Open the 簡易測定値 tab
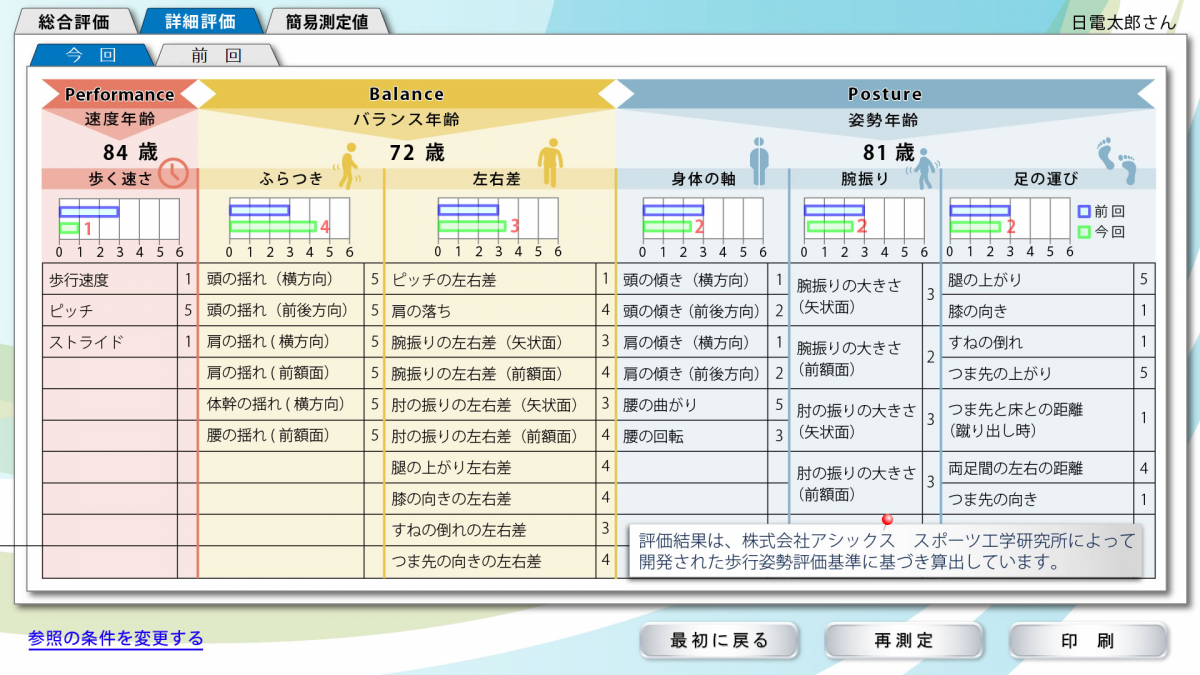The image size is (1200, 675). pyautogui.click(x=328, y=21)
